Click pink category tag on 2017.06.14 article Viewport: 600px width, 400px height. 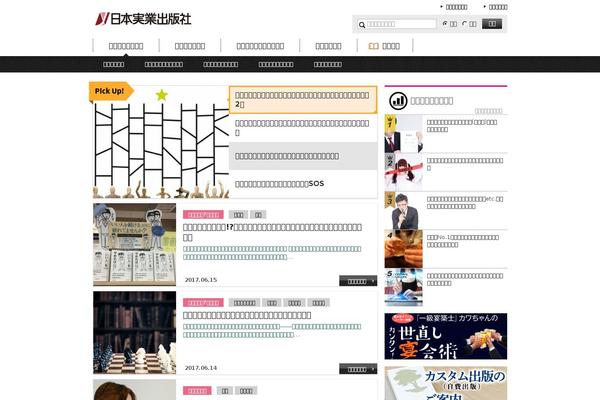tap(203, 303)
